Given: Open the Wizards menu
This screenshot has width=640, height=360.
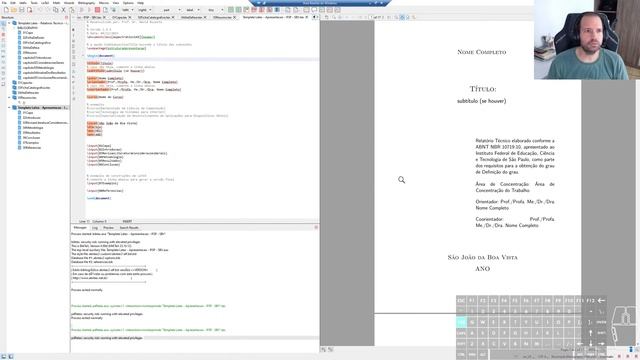Looking at the screenshot, I should [69, 3].
